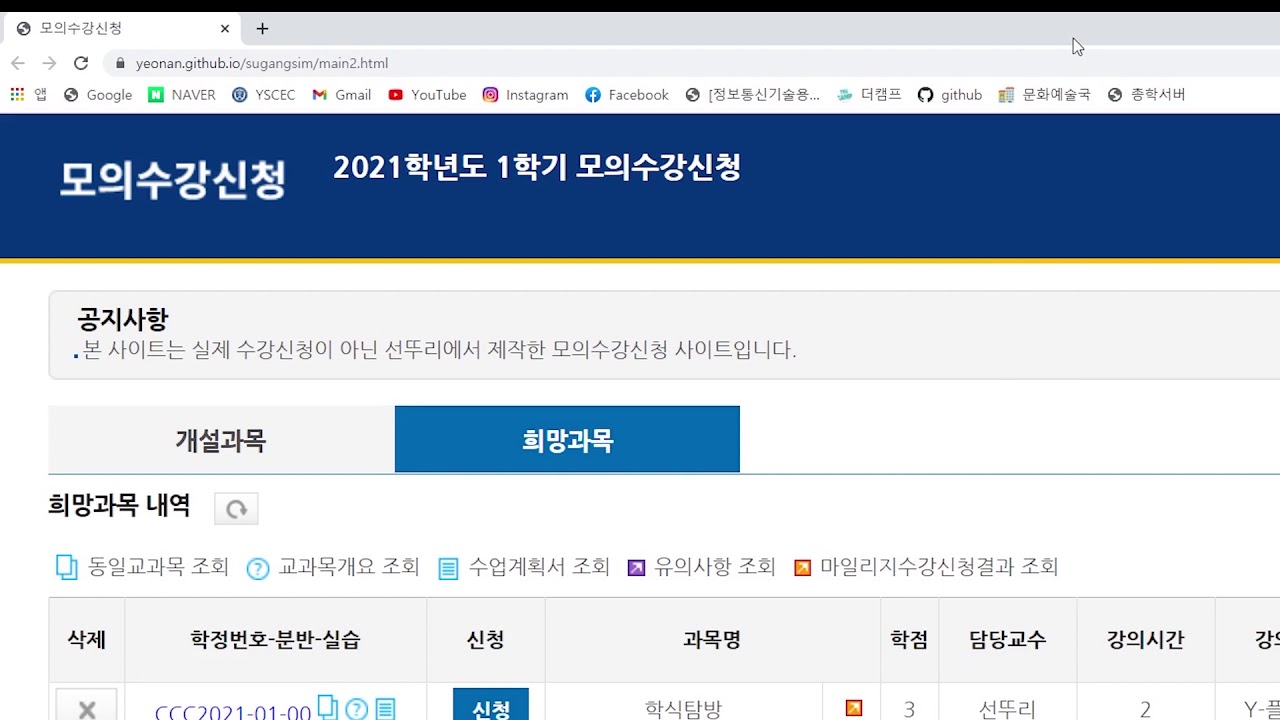Open the Instagram bookmark
This screenshot has height=720, width=1280.
click(x=525, y=95)
